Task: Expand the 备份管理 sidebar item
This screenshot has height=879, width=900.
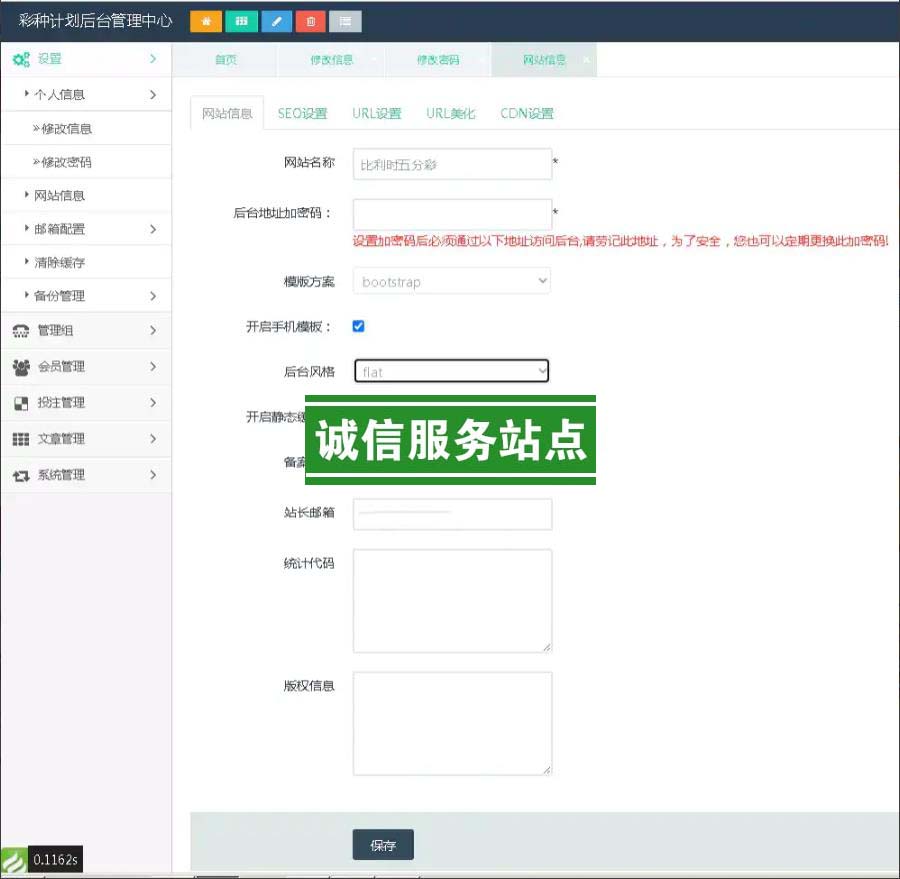Action: pos(85,296)
